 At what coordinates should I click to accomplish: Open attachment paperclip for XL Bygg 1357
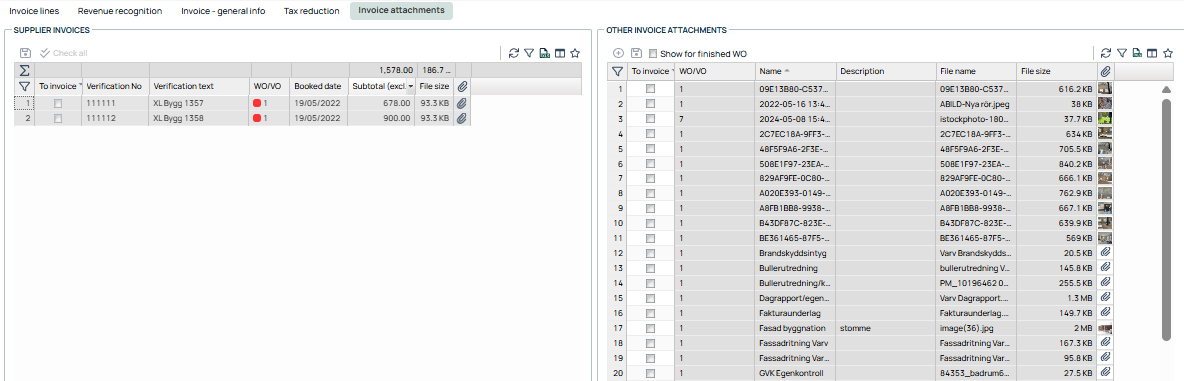(462, 103)
